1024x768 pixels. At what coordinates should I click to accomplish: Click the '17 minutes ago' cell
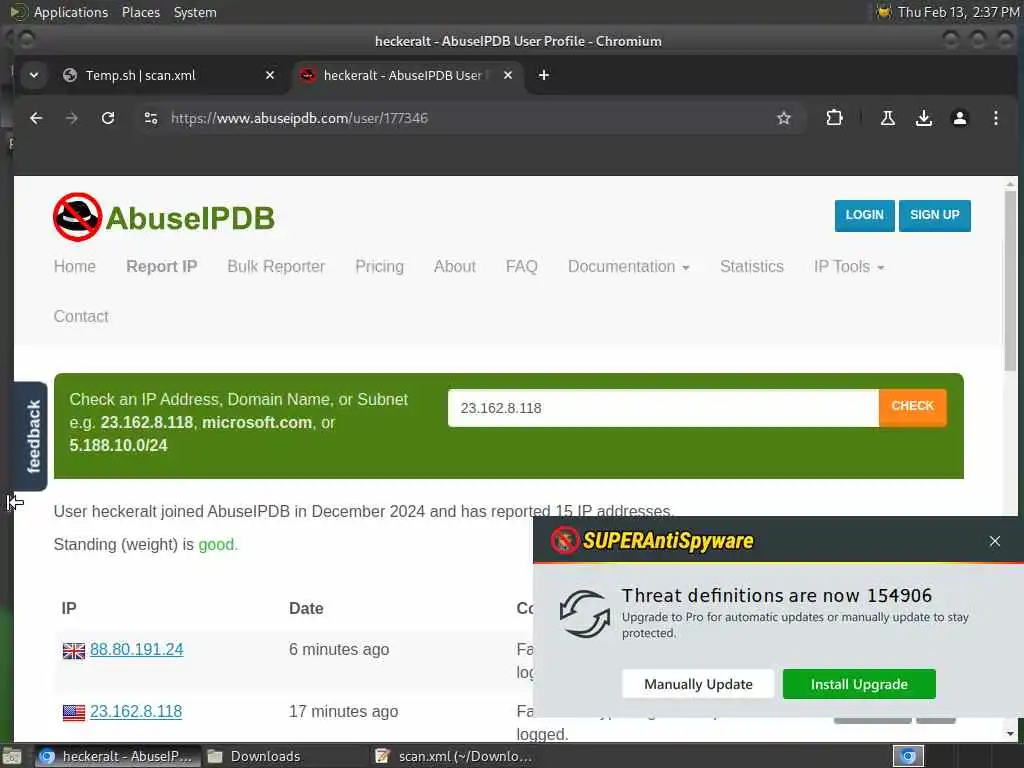[344, 711]
